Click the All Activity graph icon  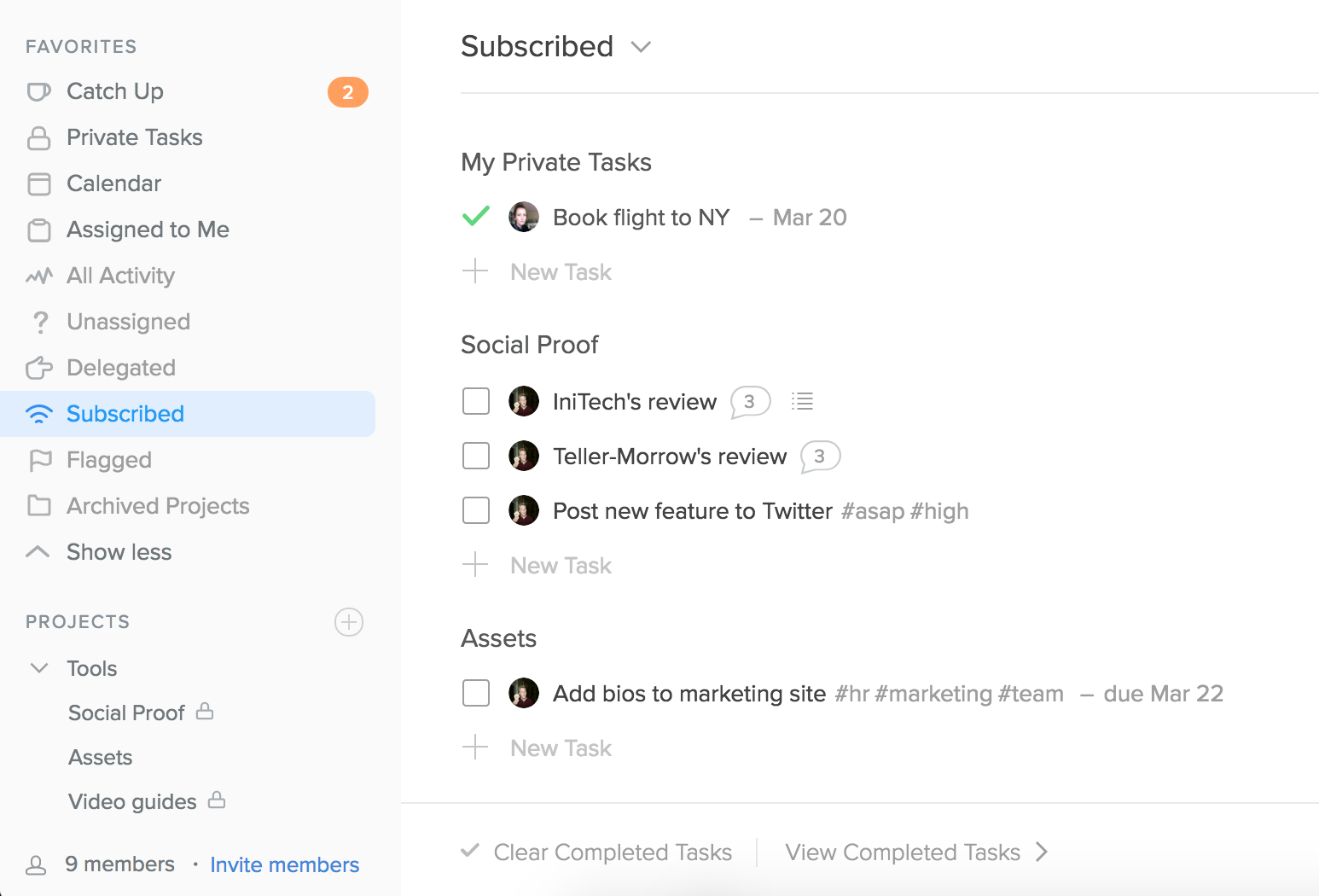pos(39,276)
